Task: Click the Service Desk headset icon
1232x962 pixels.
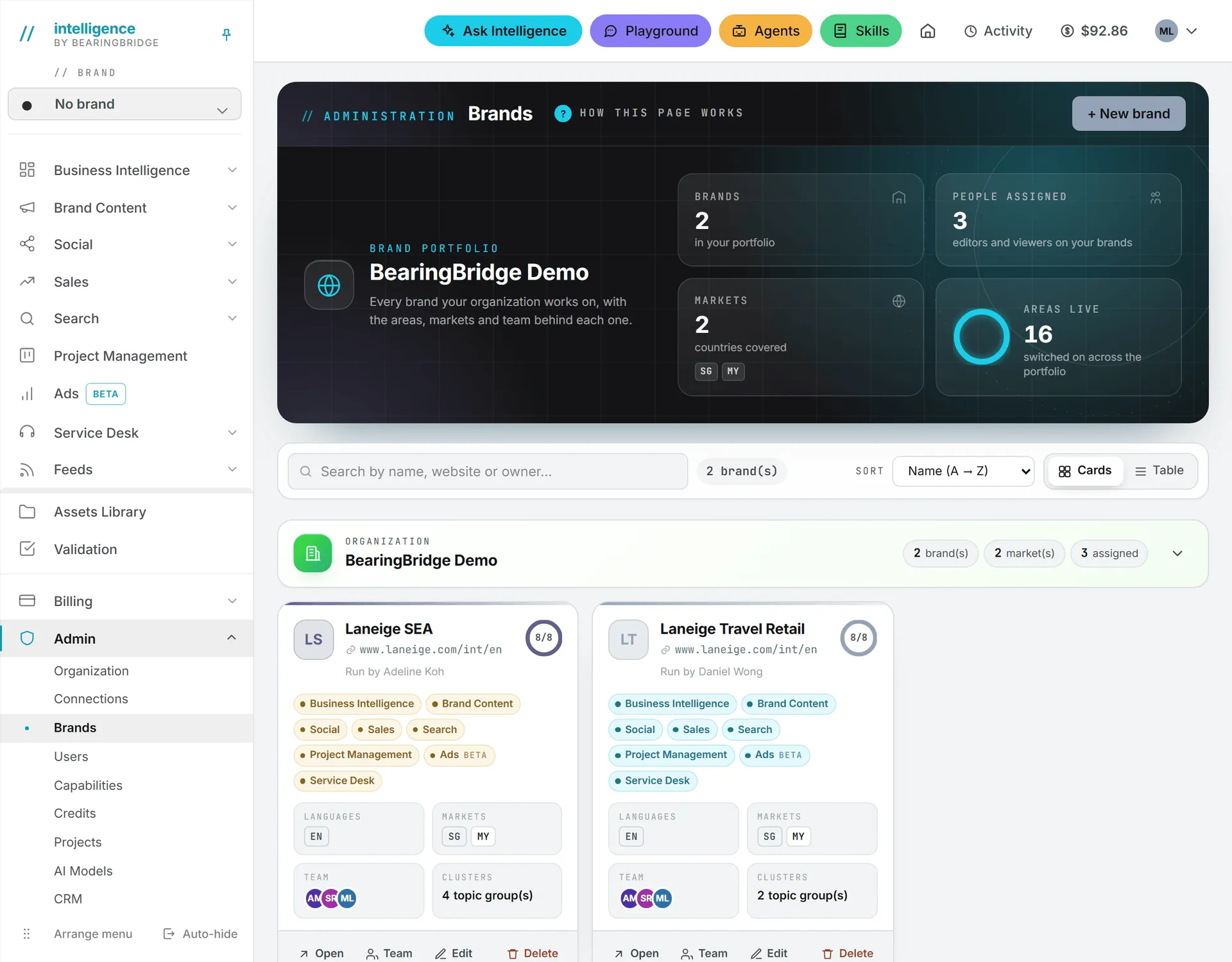Action: (27, 433)
